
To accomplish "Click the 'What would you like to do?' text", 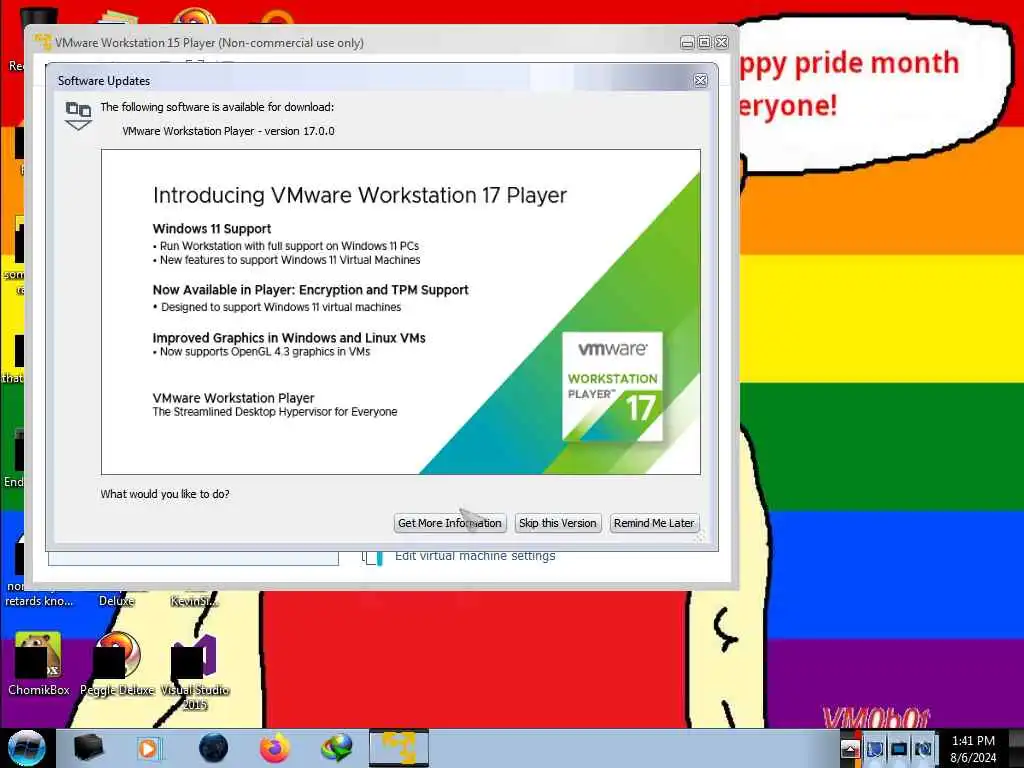I will pyautogui.click(x=165, y=494).
